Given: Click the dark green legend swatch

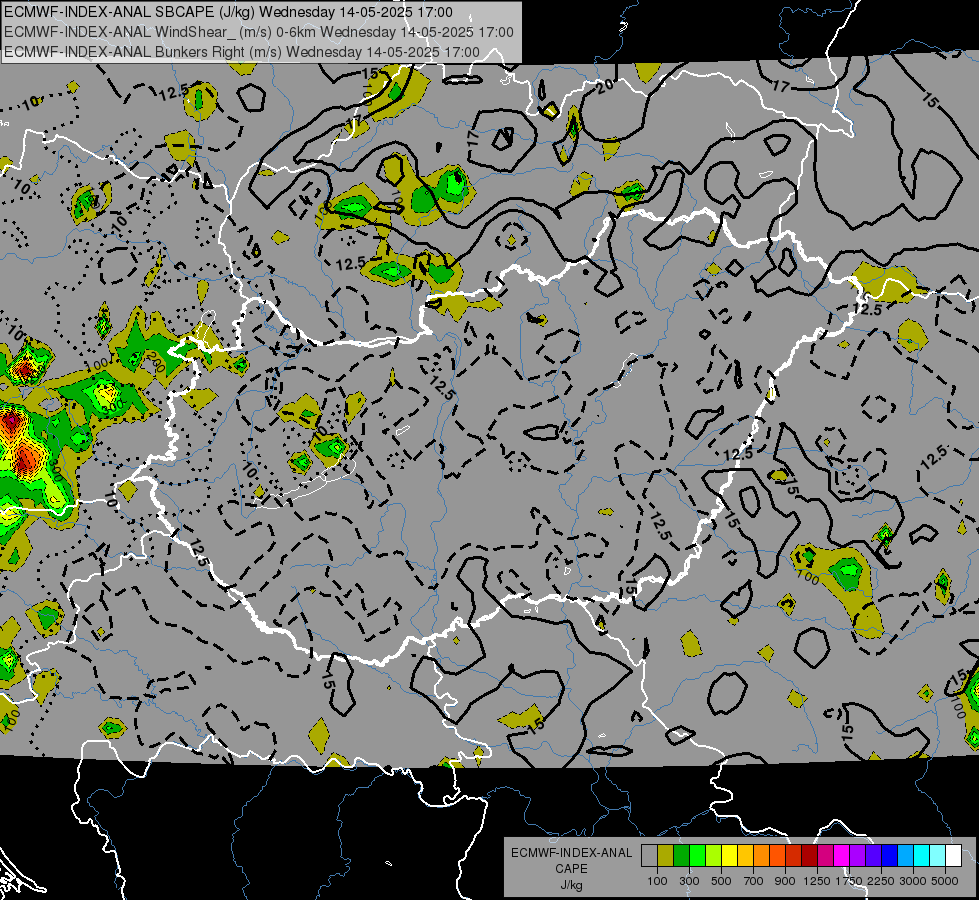Looking at the screenshot, I should click(682, 855).
